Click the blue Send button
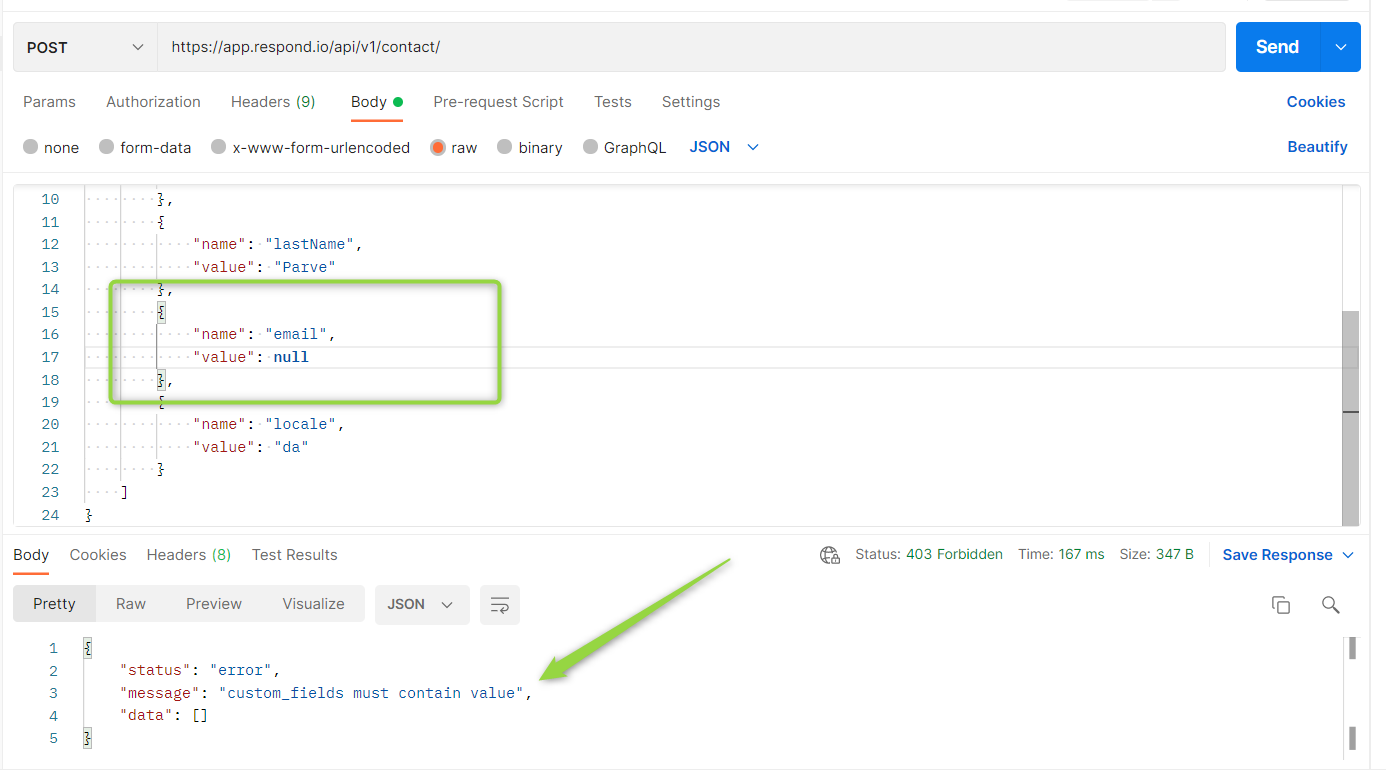The width and height of the screenshot is (1386, 773). pos(1278,47)
